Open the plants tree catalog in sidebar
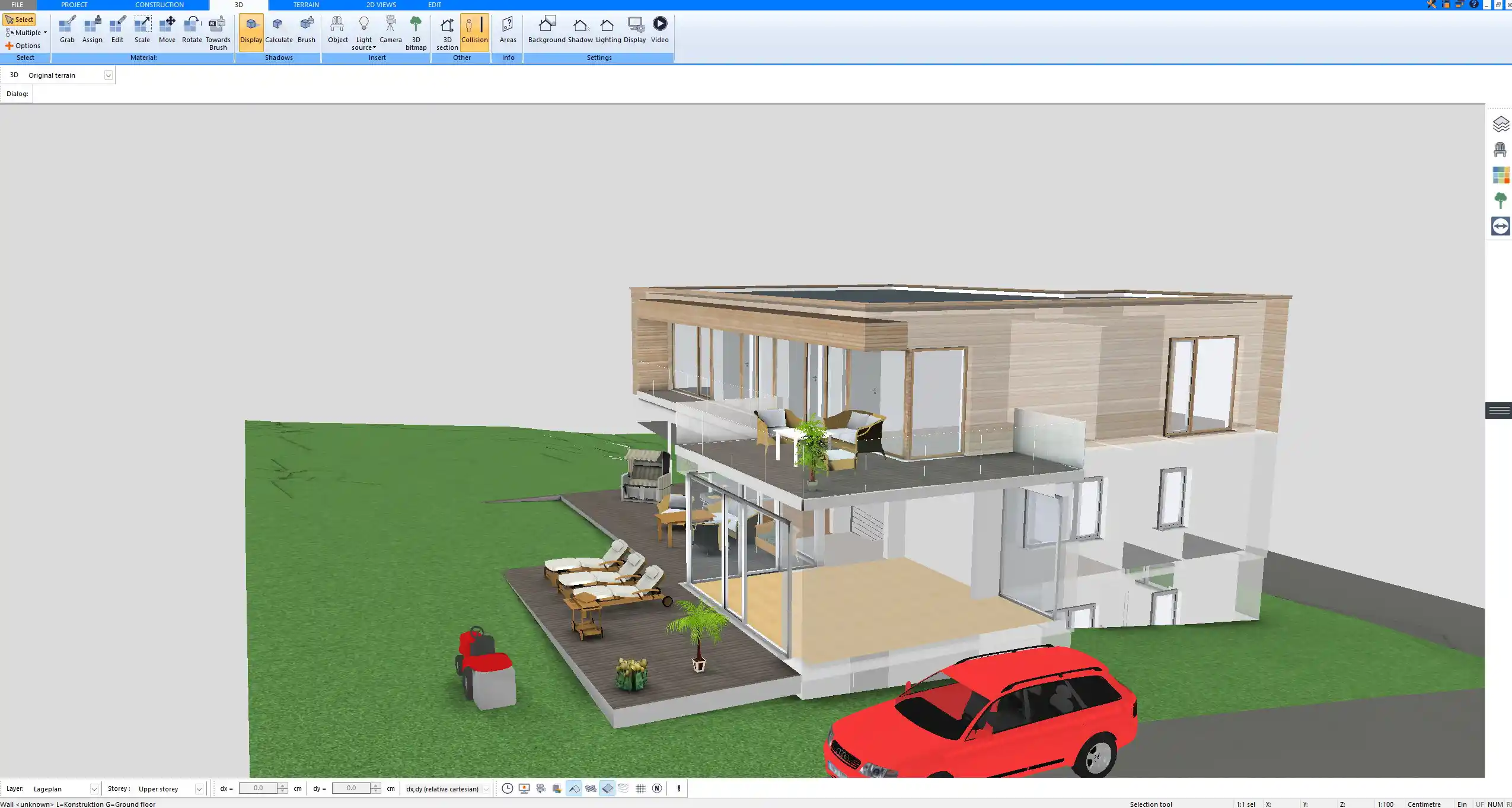The width and height of the screenshot is (1512, 808). pyautogui.click(x=1500, y=201)
